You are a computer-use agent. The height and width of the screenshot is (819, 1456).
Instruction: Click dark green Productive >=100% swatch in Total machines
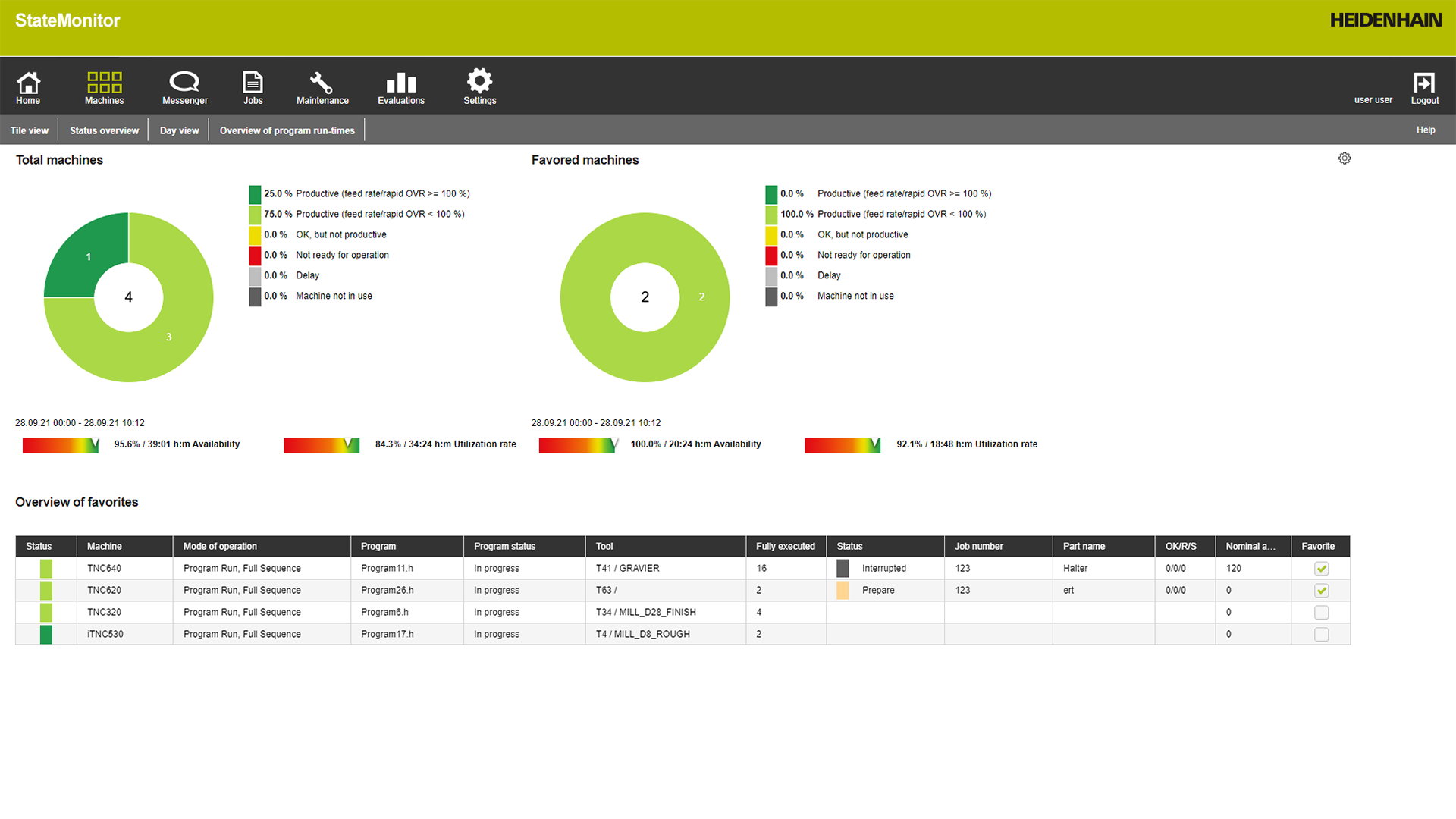[x=255, y=194]
